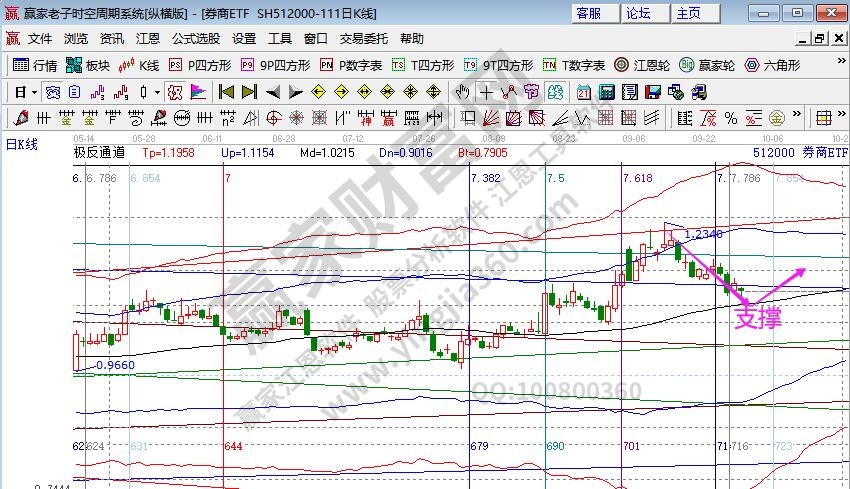850x489 pixels.
Task: Click the 论坛 forum button
Action: (639, 13)
